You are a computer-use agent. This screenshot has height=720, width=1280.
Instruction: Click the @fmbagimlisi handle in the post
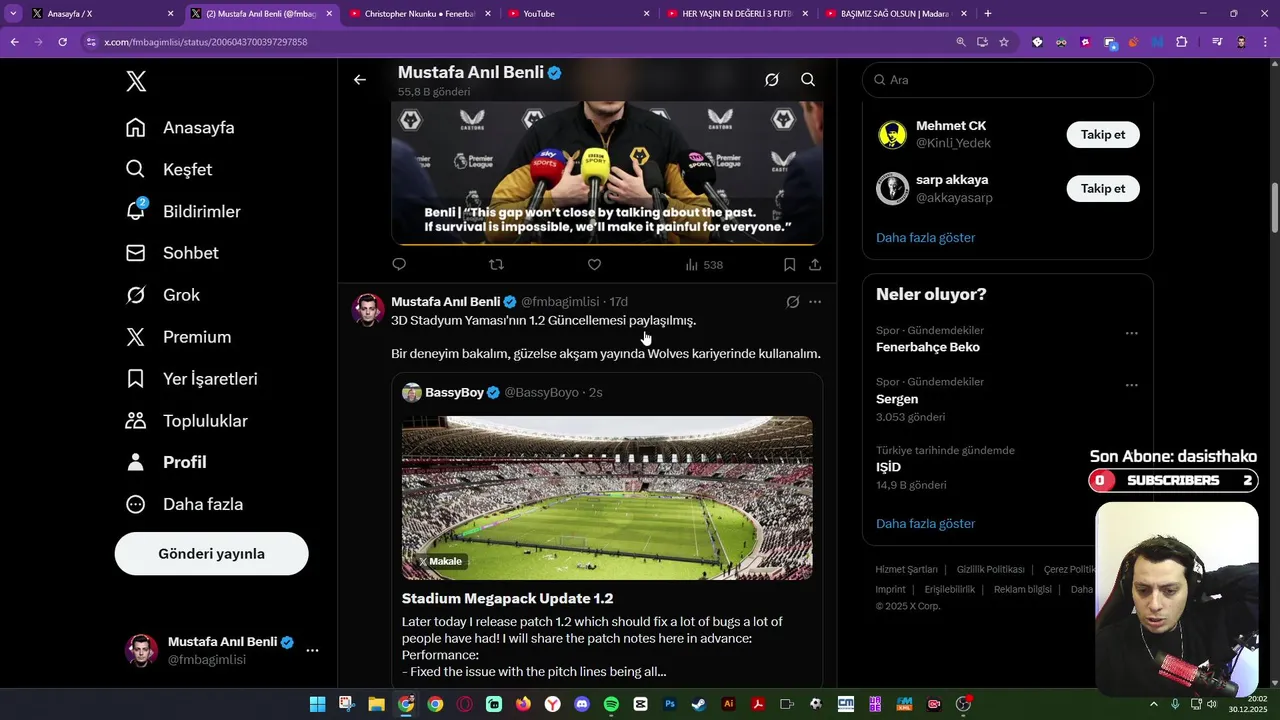[x=560, y=302]
